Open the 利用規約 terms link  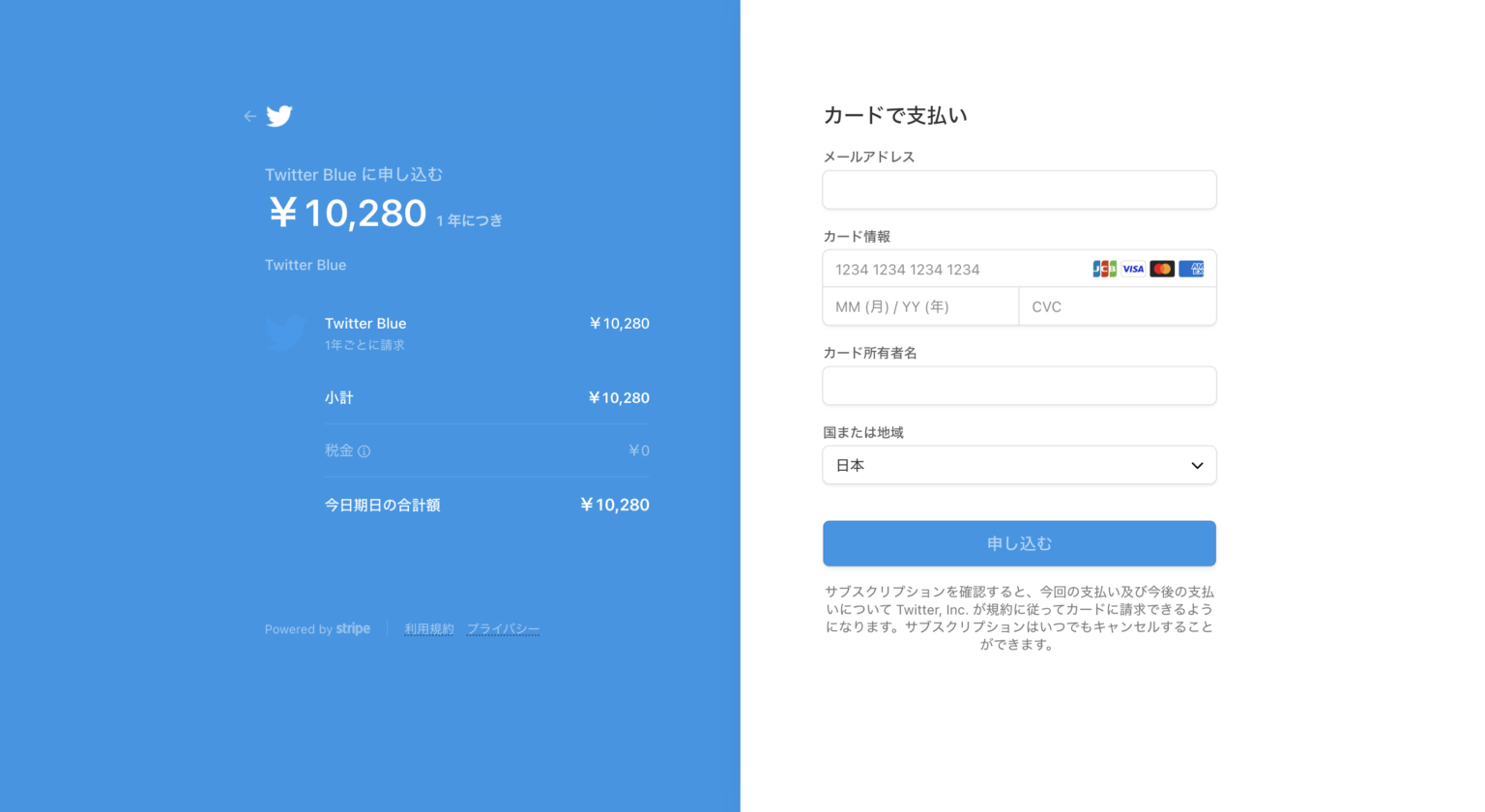[x=429, y=629]
